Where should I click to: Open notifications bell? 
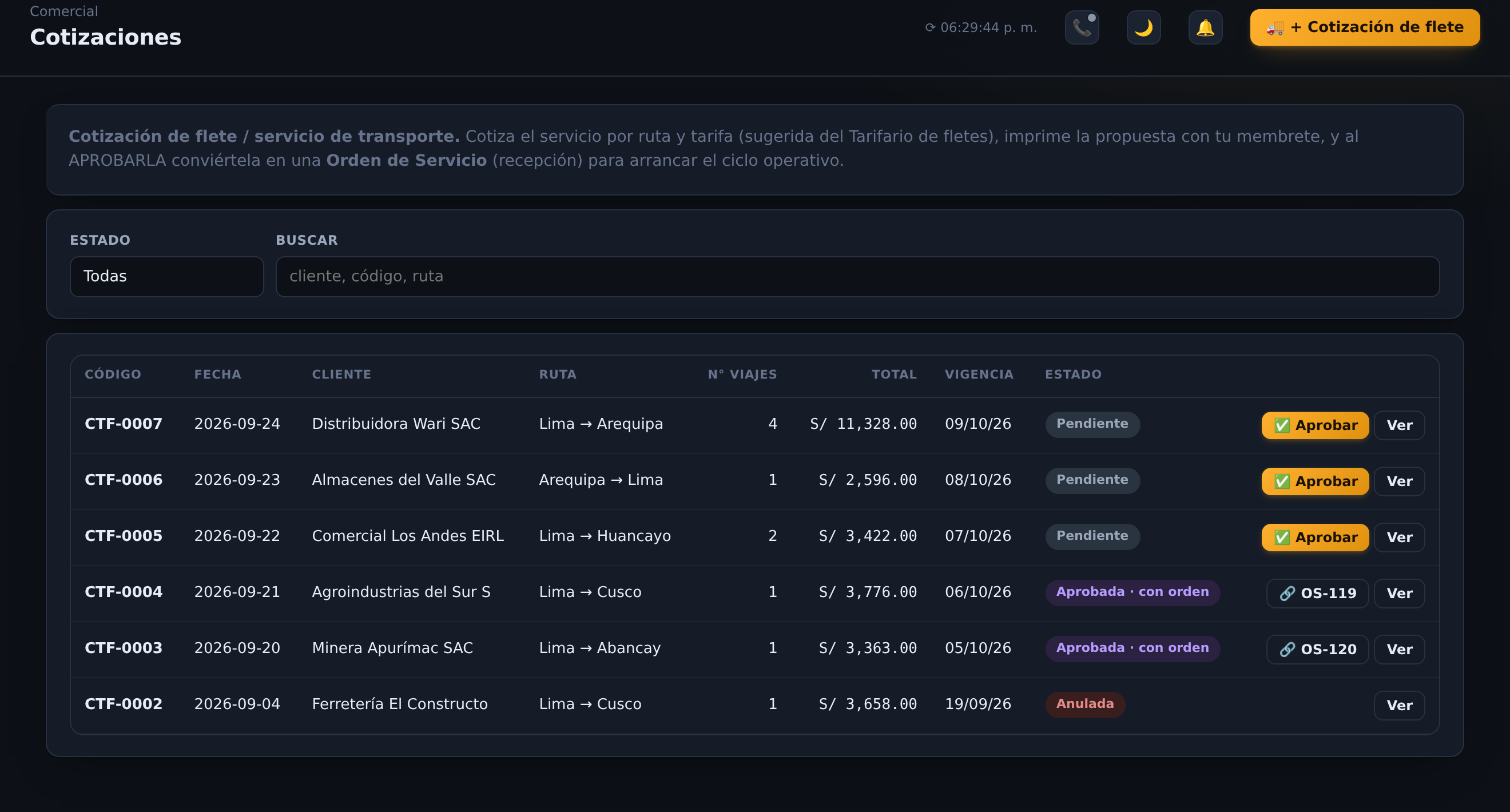tap(1205, 27)
